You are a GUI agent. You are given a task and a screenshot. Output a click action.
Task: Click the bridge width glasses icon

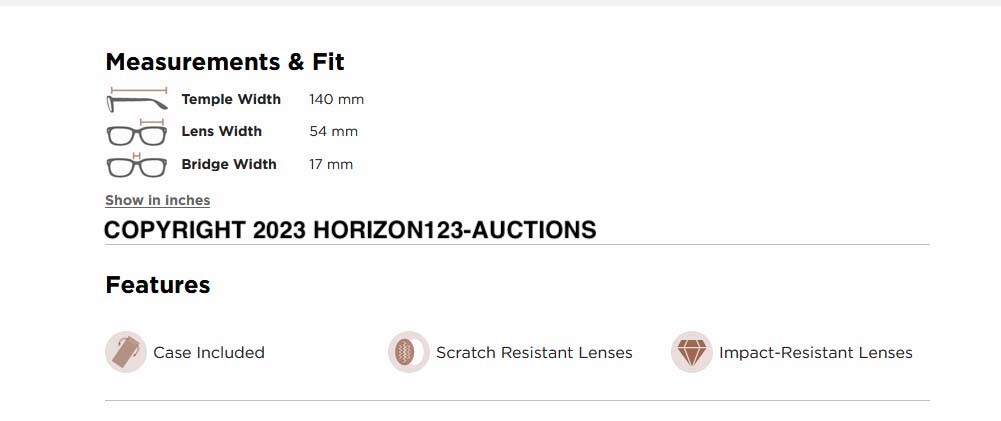pyautogui.click(x=136, y=165)
